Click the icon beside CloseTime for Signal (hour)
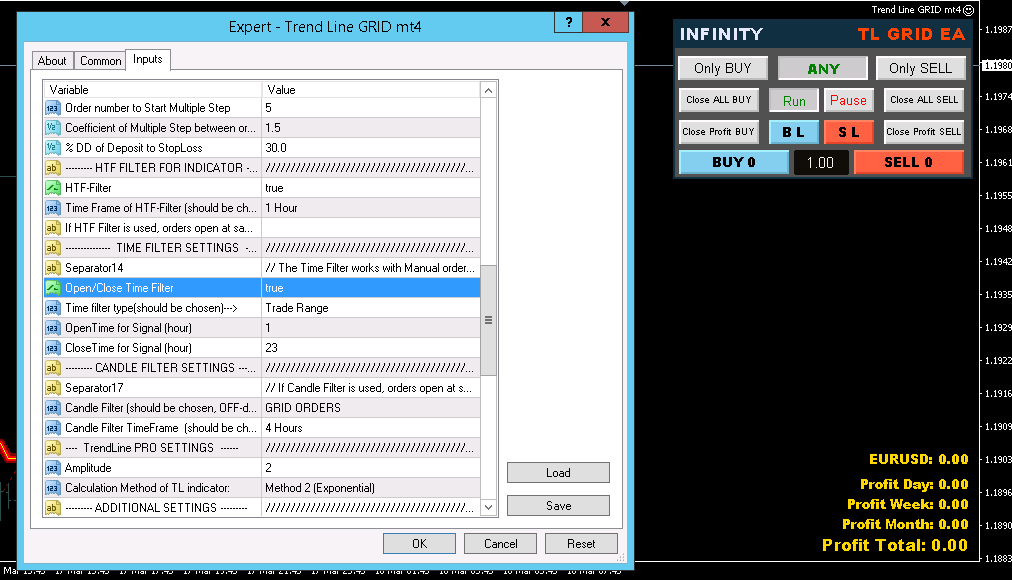1012x580 pixels. 53,348
